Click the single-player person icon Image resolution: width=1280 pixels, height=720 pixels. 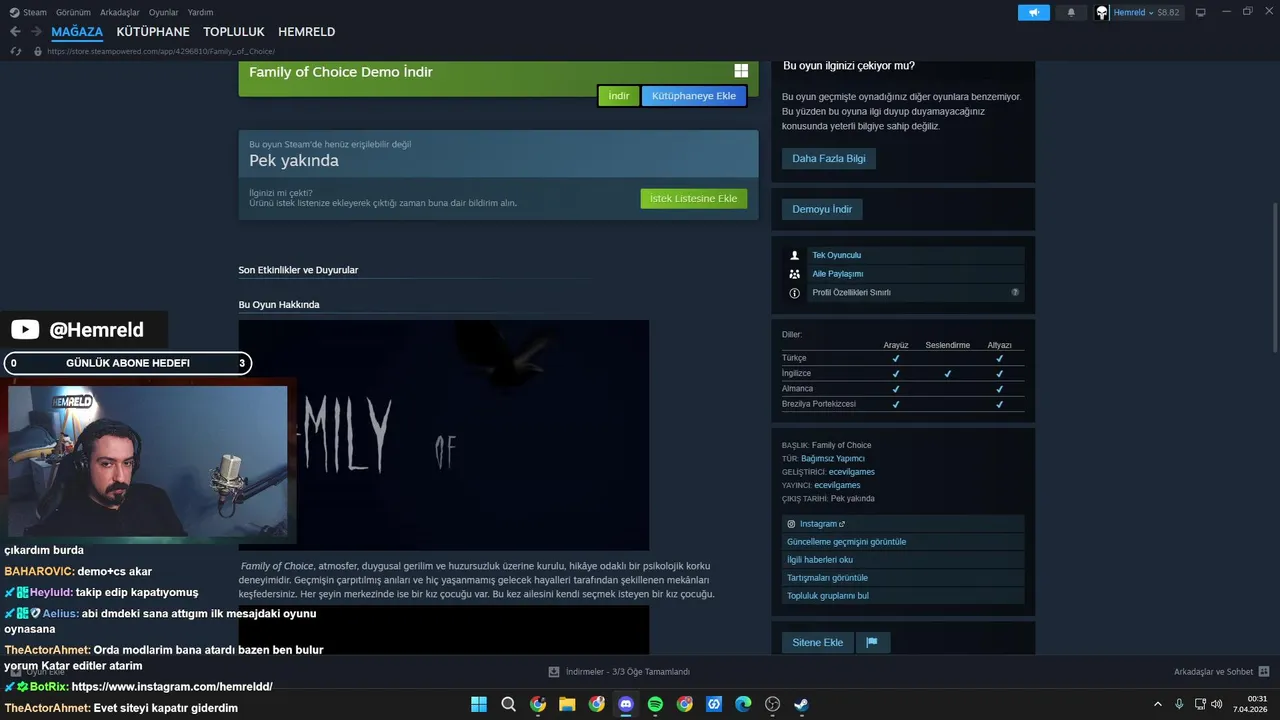coord(795,255)
